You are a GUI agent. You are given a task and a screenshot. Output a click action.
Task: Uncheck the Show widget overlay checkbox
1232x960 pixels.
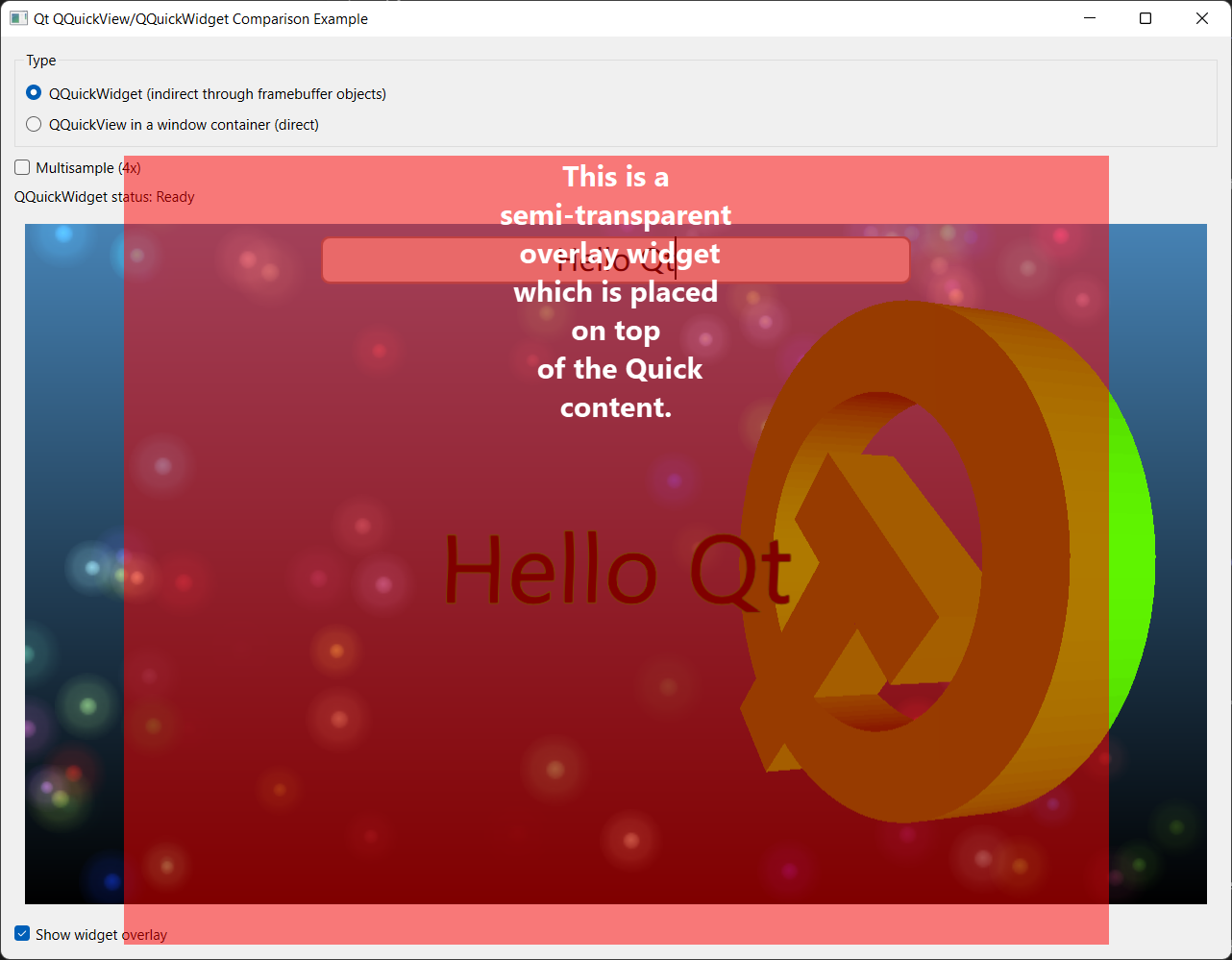22,934
